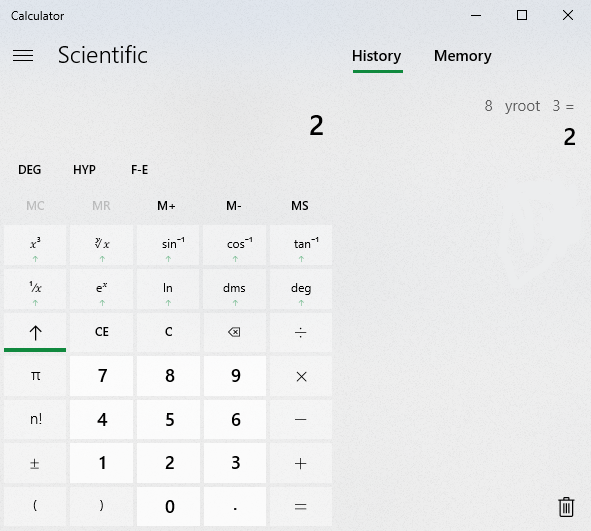Open the hamburger navigation menu

[x=23, y=55]
